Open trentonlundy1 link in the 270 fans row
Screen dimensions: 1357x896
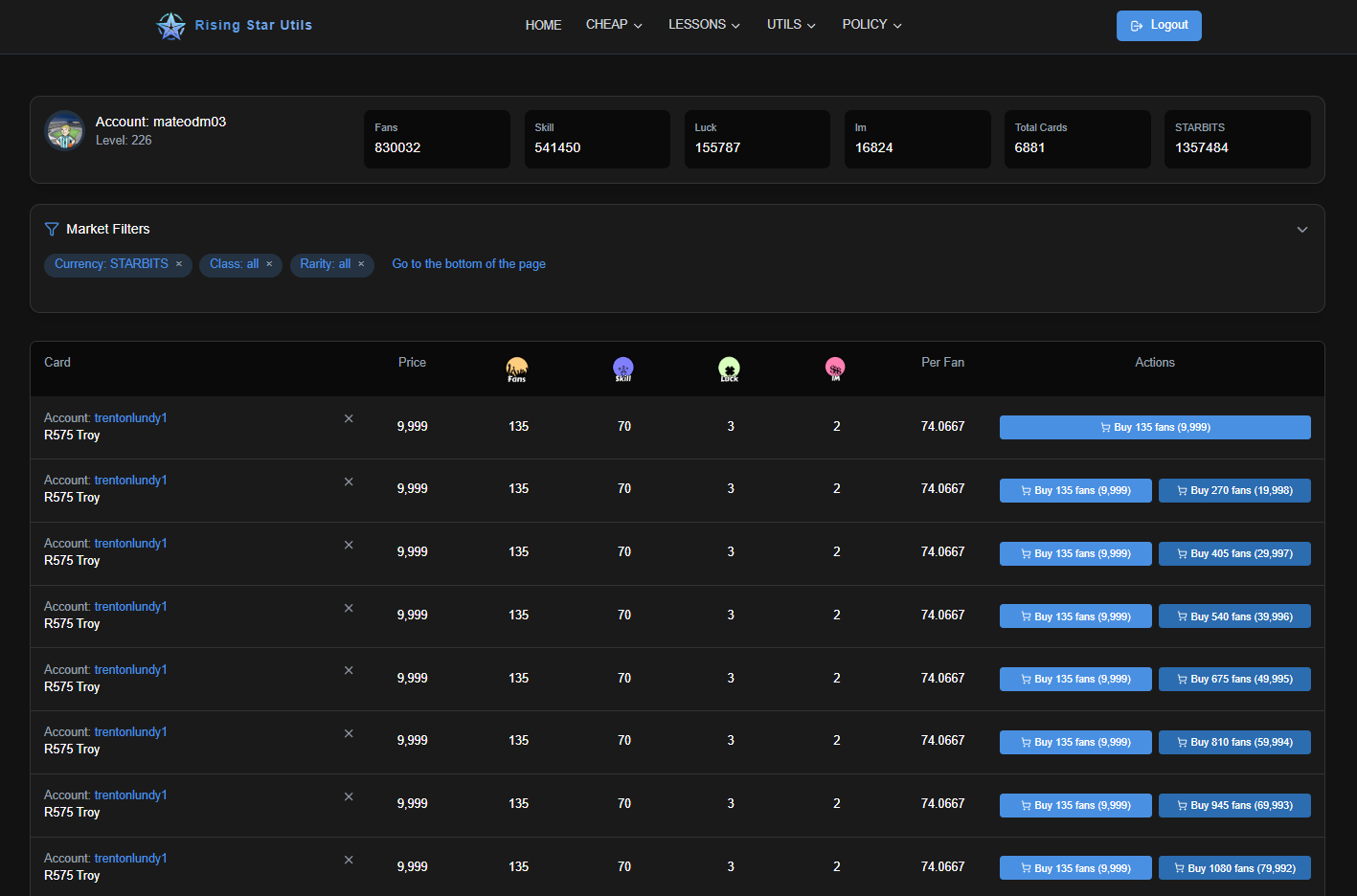point(130,481)
